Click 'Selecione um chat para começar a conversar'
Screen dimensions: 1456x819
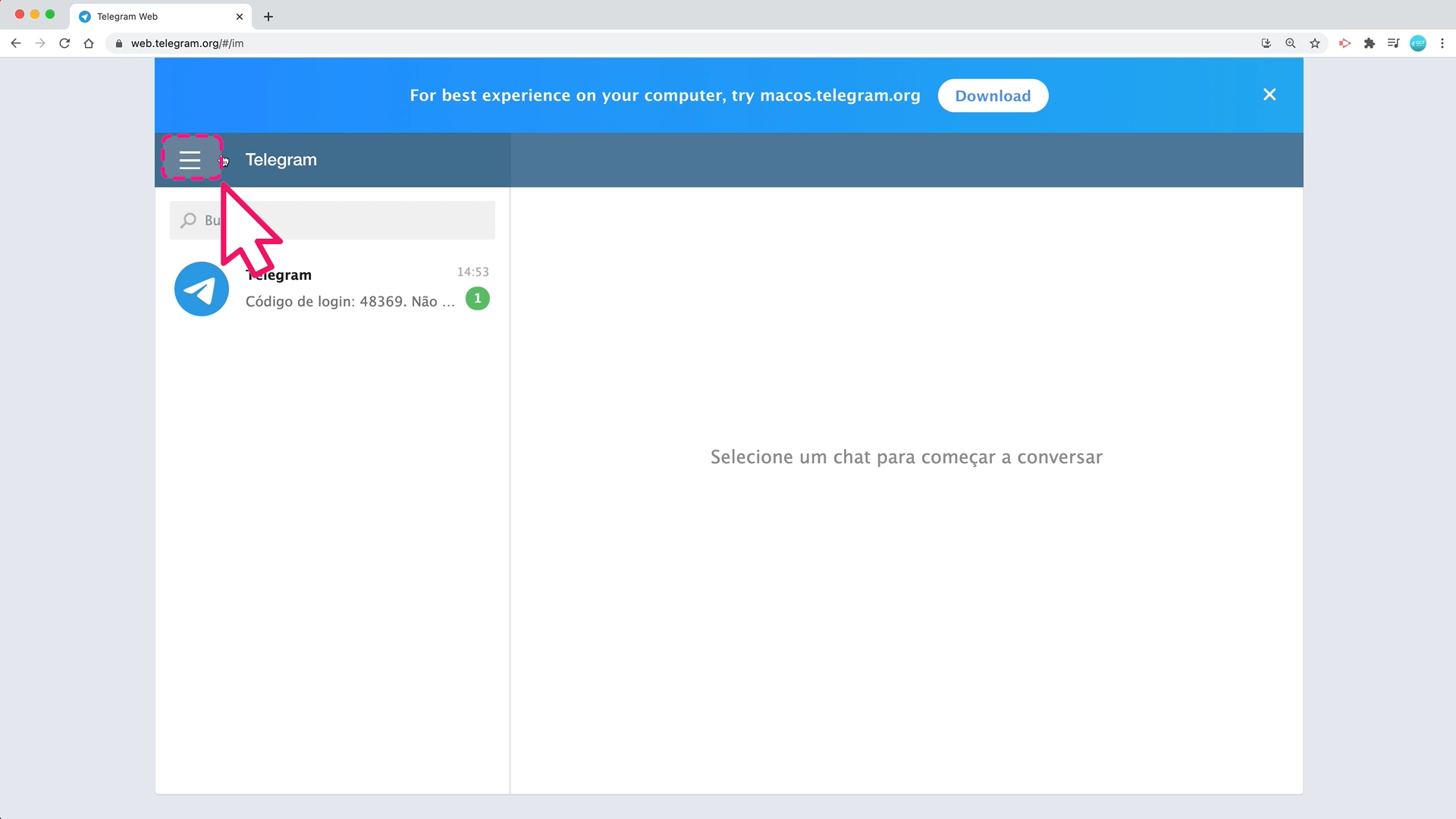[906, 457]
